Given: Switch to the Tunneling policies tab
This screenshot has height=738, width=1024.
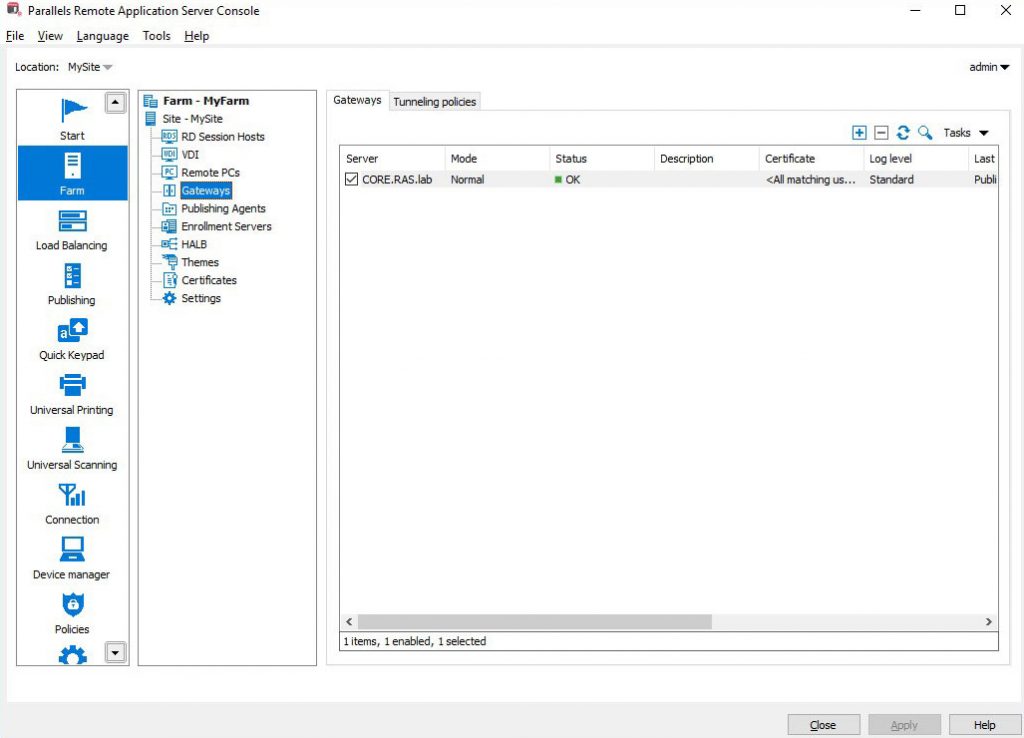Looking at the screenshot, I should click(434, 101).
